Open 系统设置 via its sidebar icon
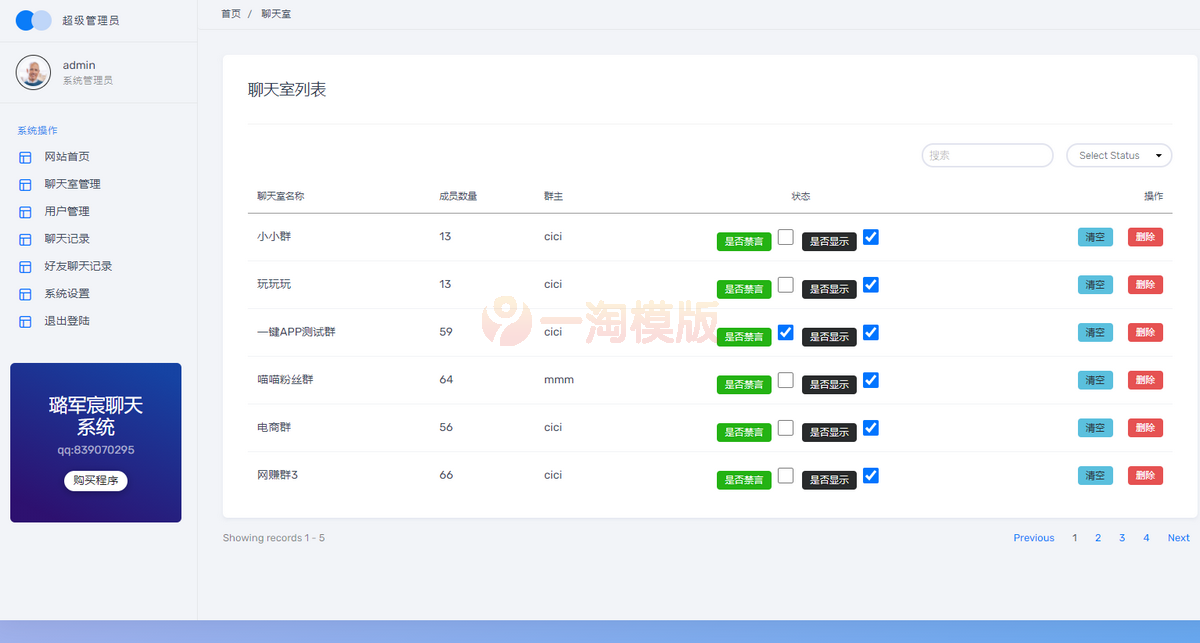 [23, 293]
